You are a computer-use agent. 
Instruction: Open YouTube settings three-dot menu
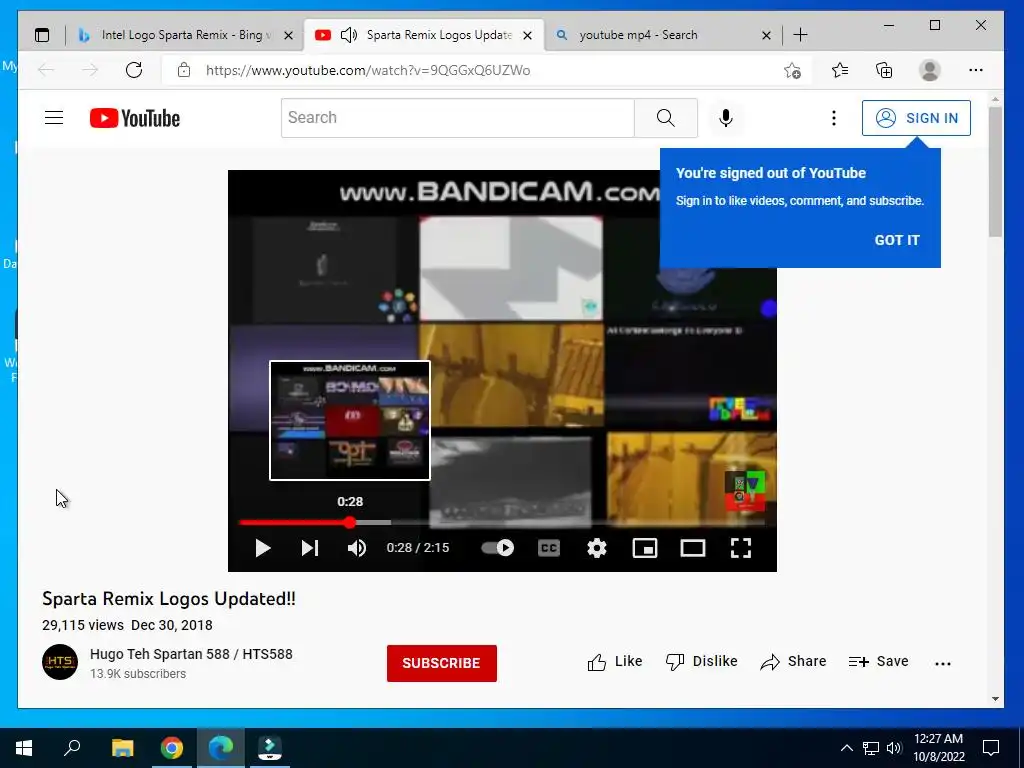[x=833, y=118]
